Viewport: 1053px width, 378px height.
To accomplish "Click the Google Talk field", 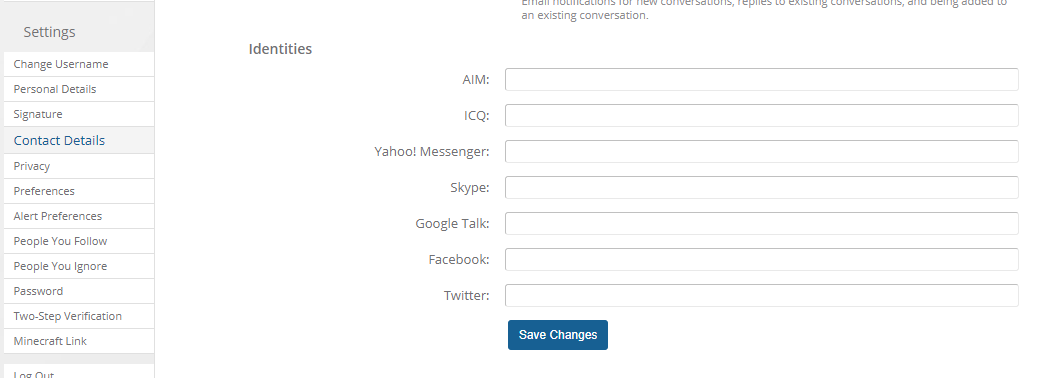I will 762,224.
